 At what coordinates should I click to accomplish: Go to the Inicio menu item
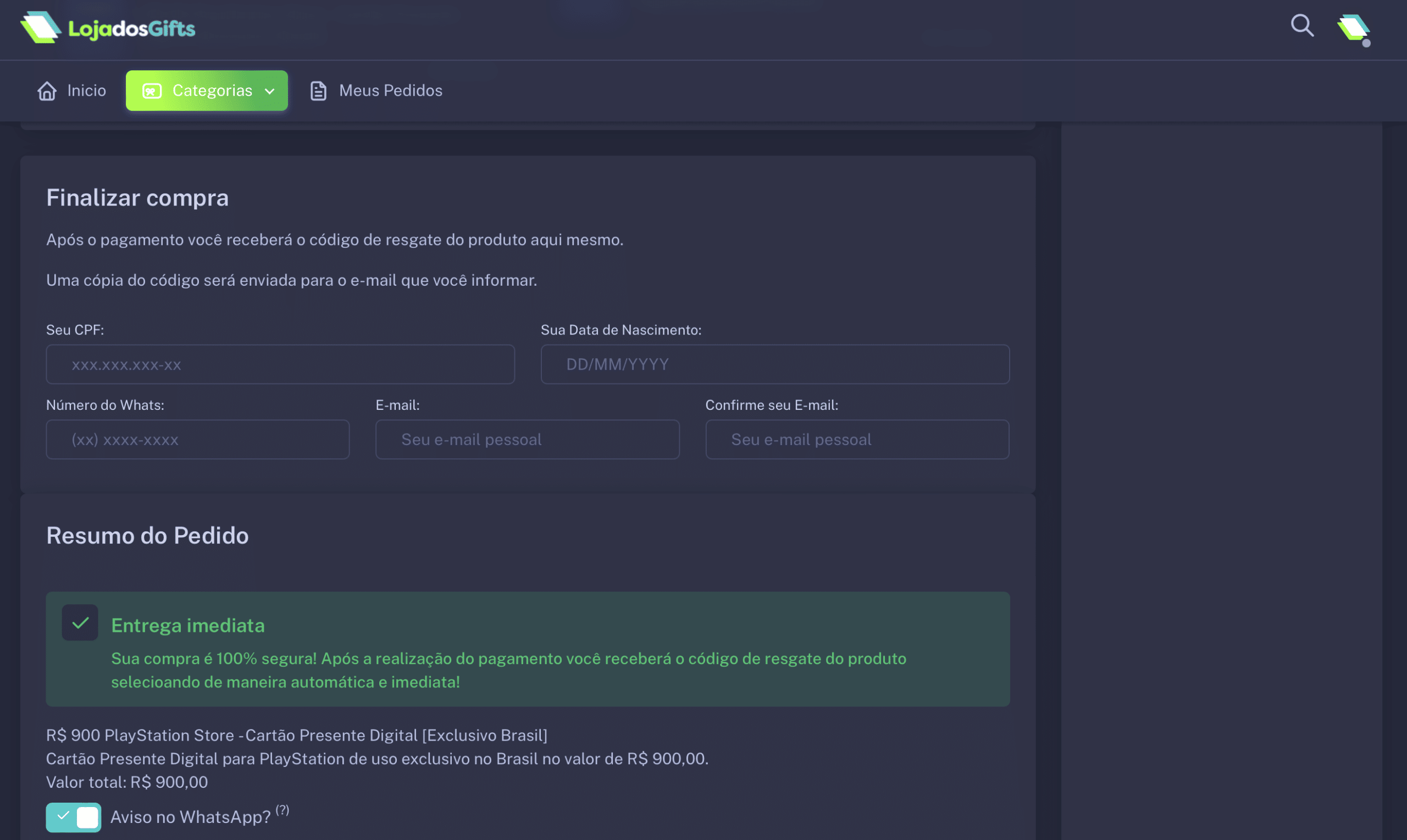click(72, 91)
